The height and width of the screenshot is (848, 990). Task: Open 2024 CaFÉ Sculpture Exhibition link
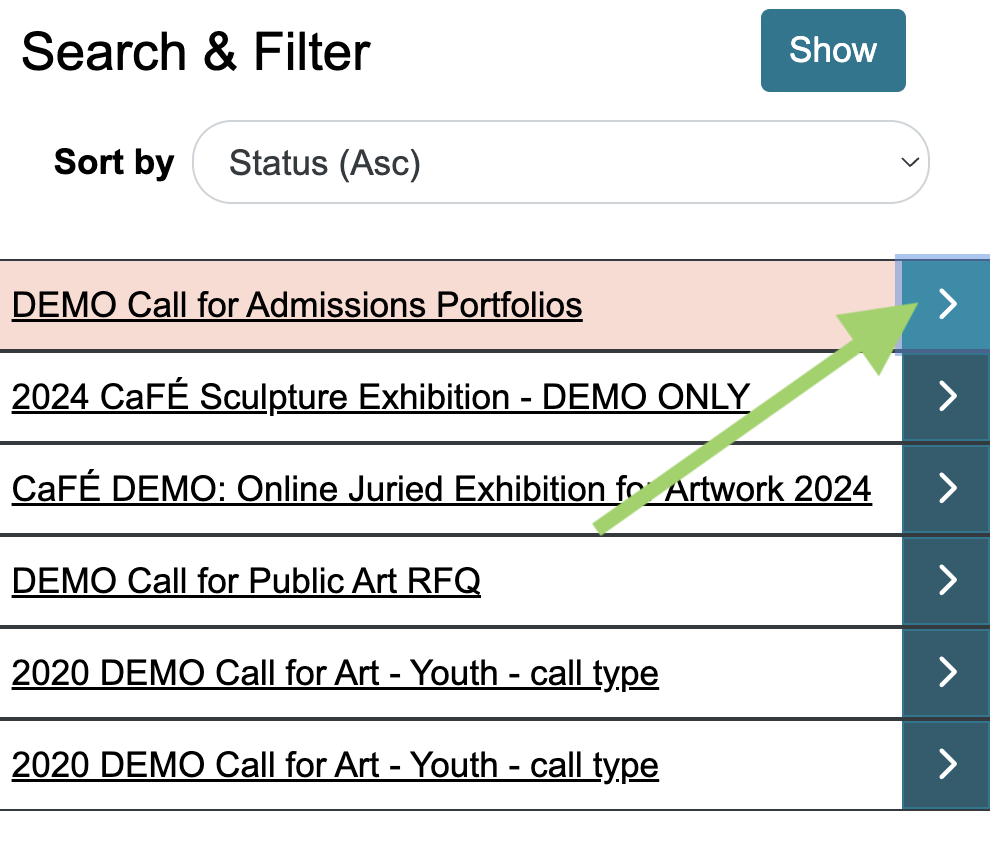381,397
